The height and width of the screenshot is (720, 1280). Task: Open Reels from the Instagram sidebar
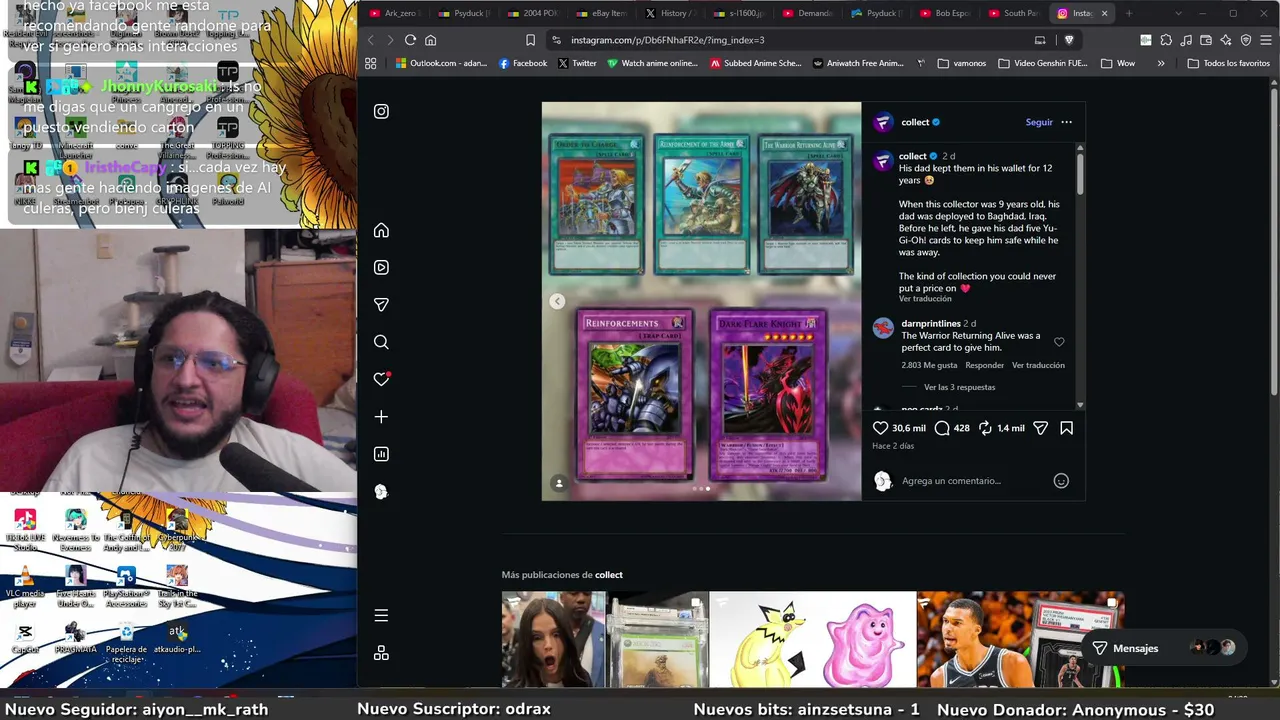(381, 267)
